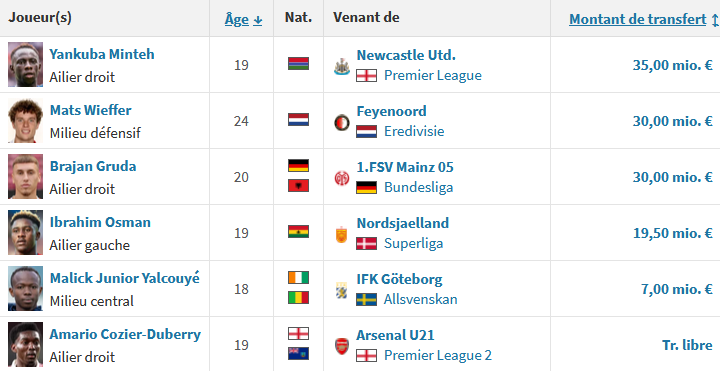Click the Mainz 05 club crest icon

point(342,178)
